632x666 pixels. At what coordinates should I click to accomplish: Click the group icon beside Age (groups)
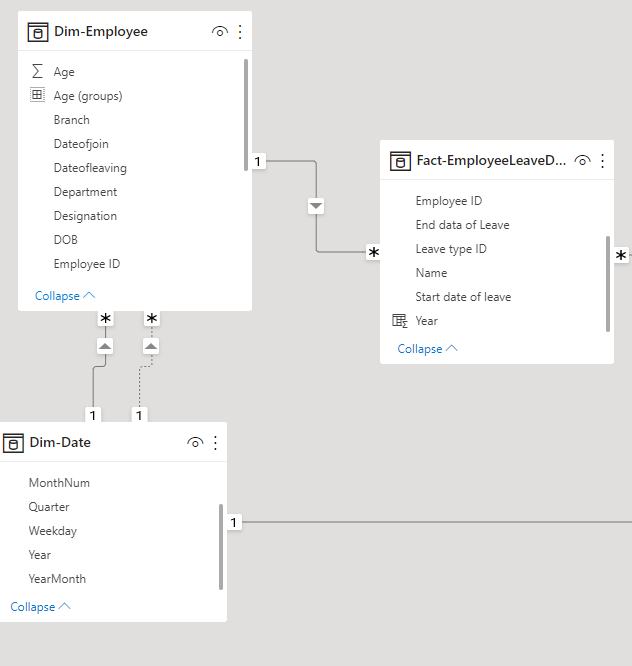[37, 95]
